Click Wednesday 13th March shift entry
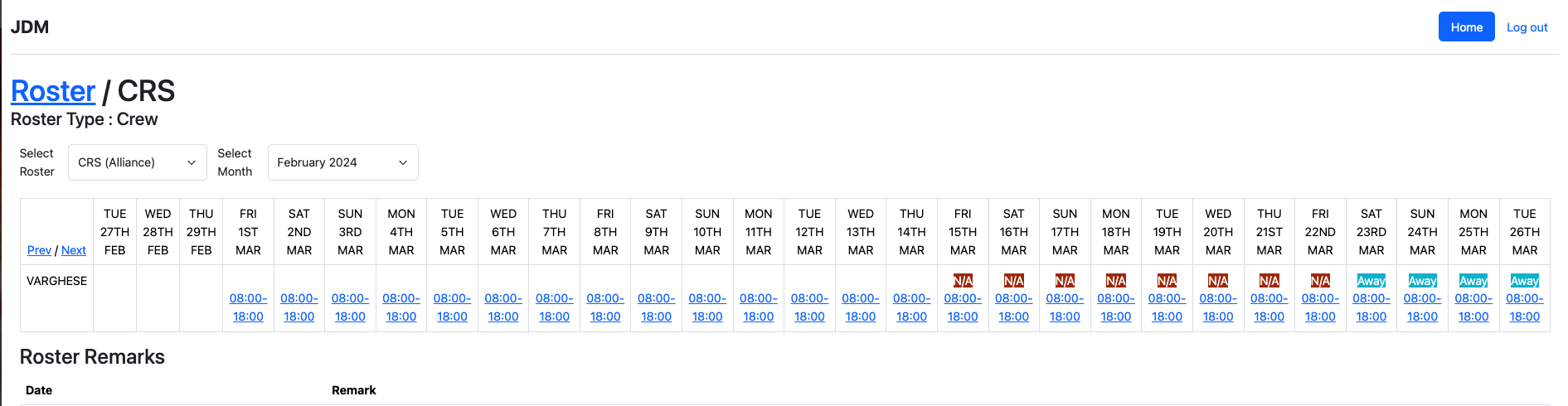 tap(861, 307)
